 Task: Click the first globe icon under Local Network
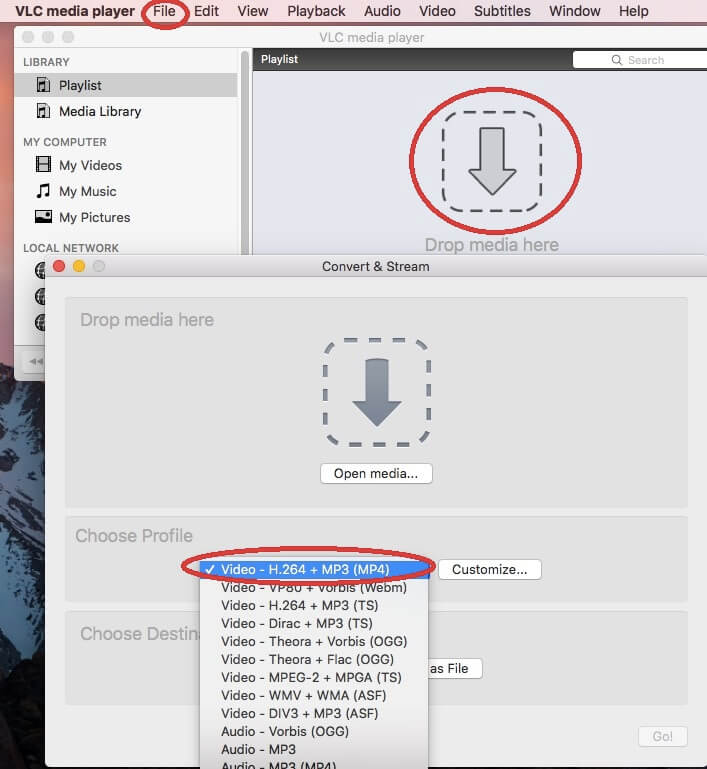tap(41, 270)
